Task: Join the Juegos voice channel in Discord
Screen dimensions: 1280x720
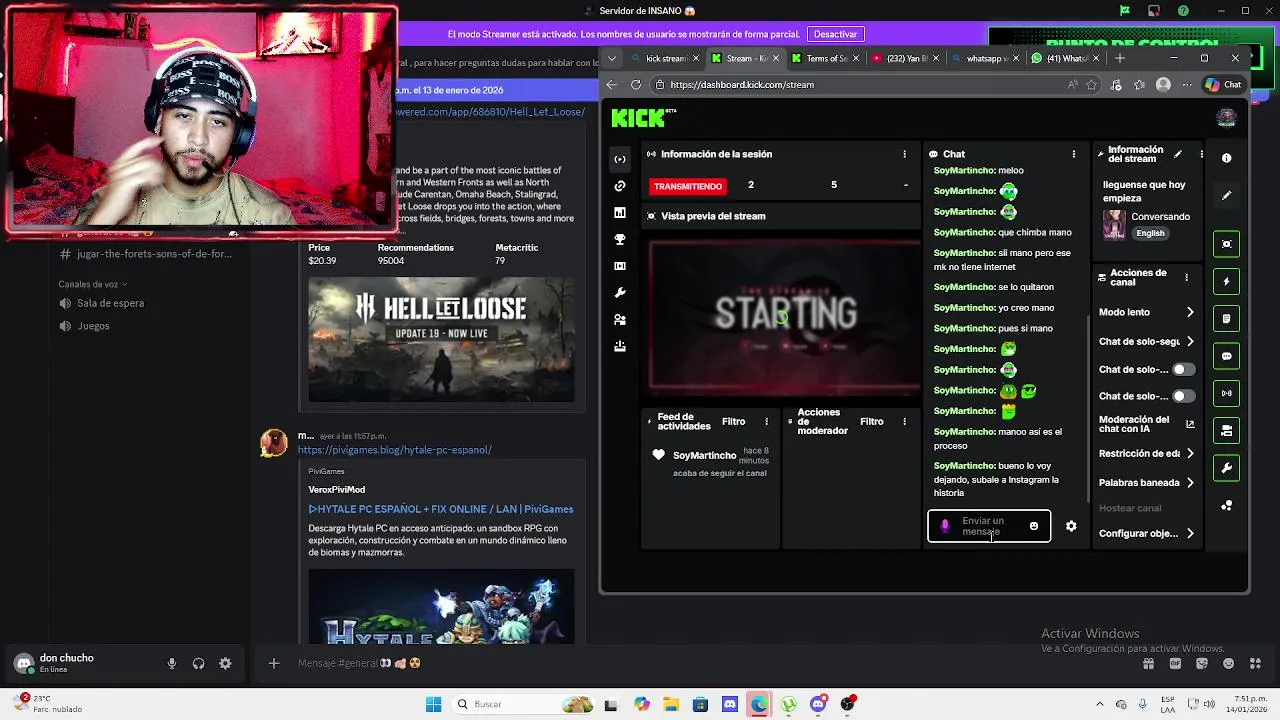Action: [x=93, y=326]
